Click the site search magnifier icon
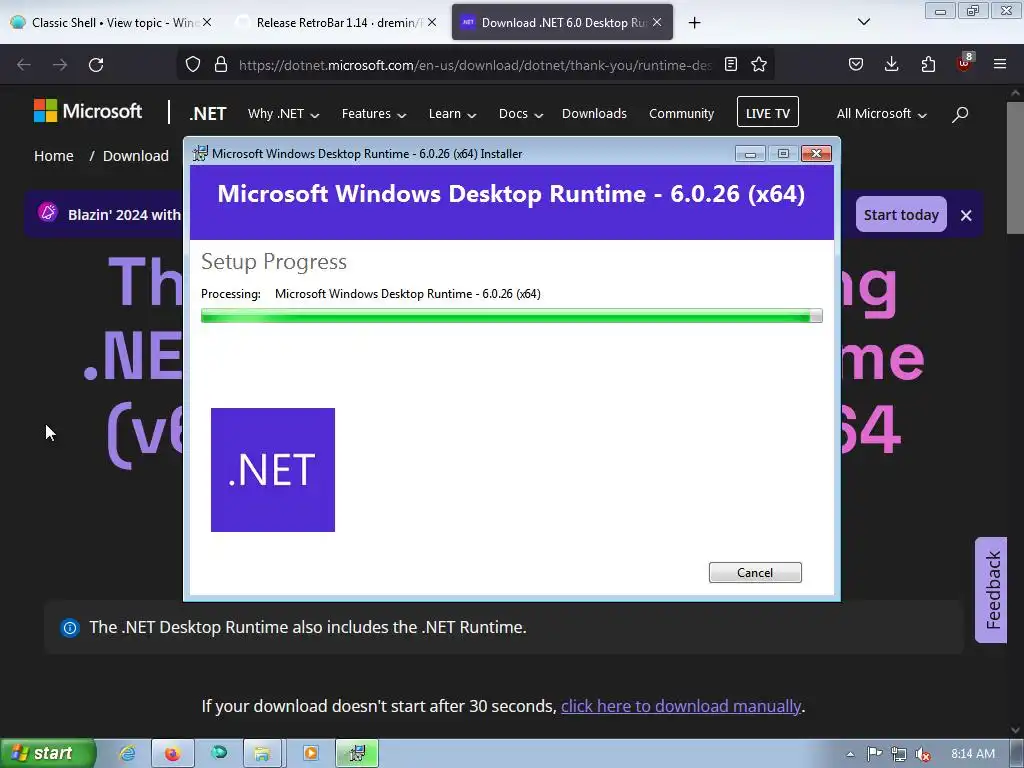 click(x=960, y=114)
